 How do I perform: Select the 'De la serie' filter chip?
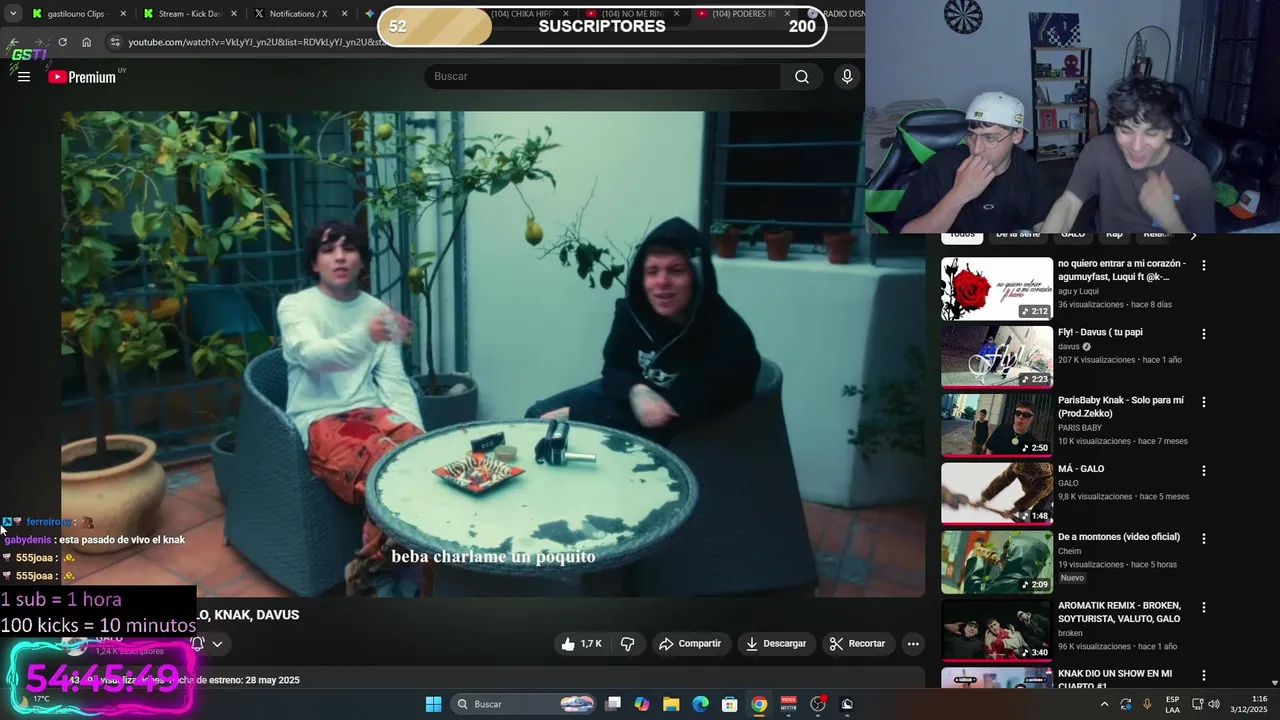[x=1018, y=235]
